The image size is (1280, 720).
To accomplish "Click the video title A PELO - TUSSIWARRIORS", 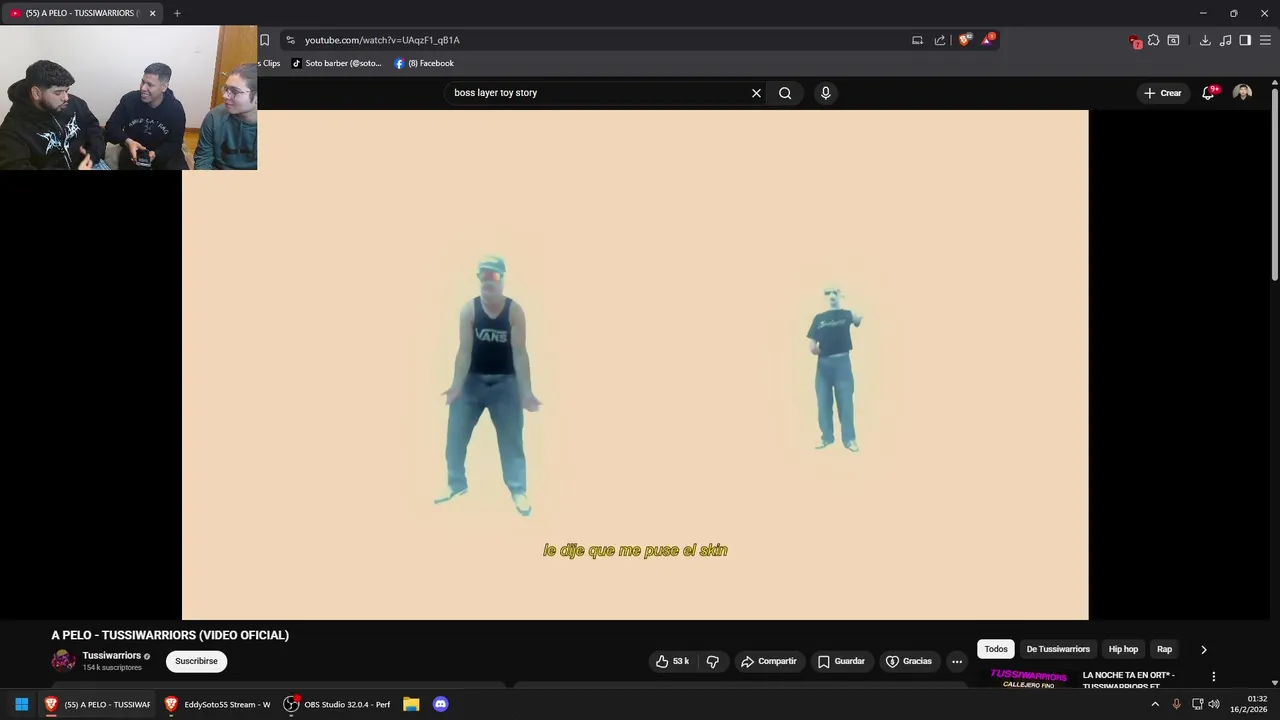I will coord(170,635).
